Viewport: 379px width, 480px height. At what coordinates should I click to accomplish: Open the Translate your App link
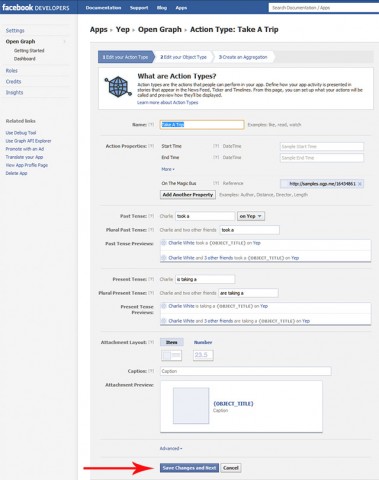tap(24, 157)
